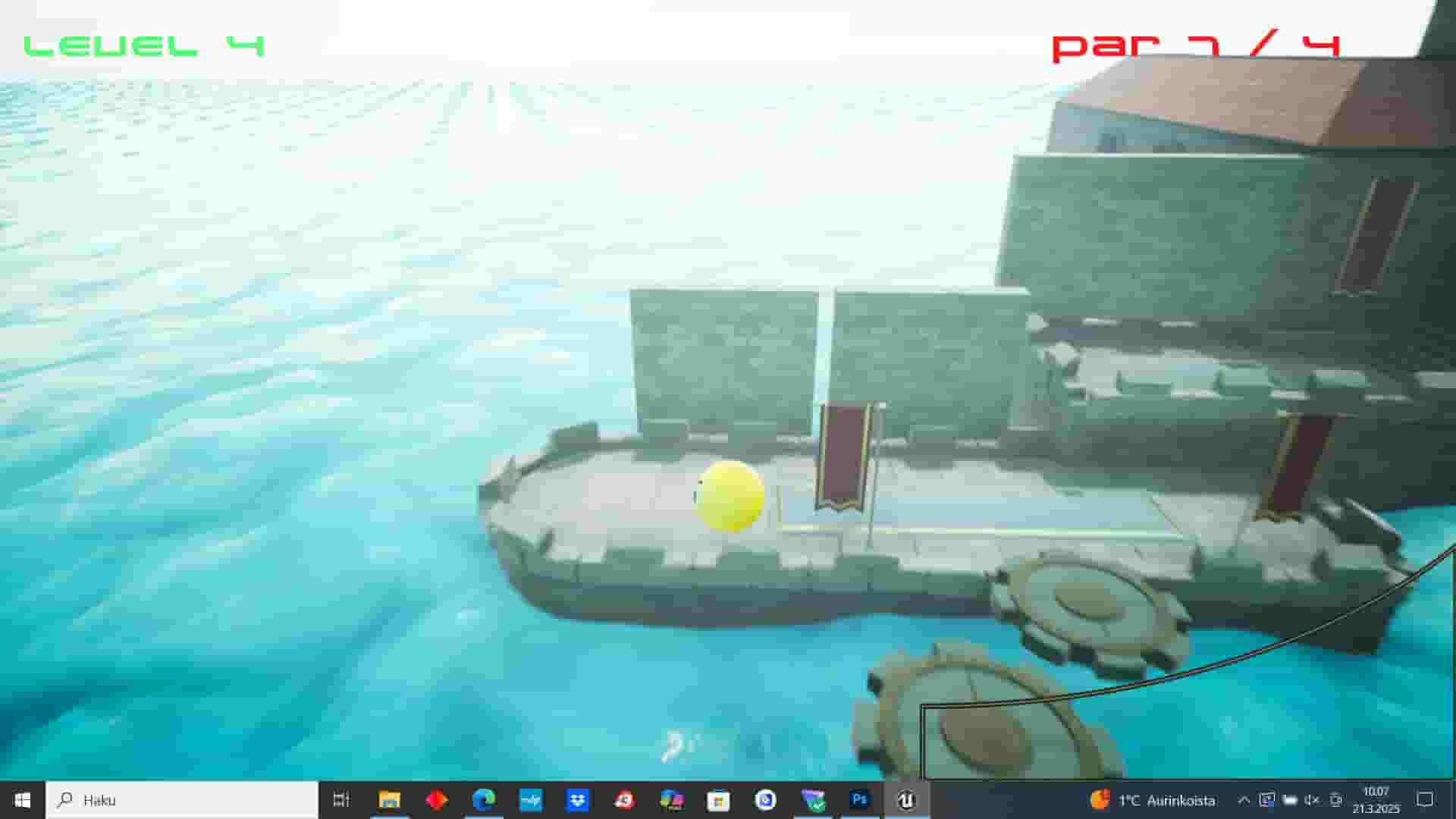
Task: Open the keyboard language selector
Action: point(1289,800)
